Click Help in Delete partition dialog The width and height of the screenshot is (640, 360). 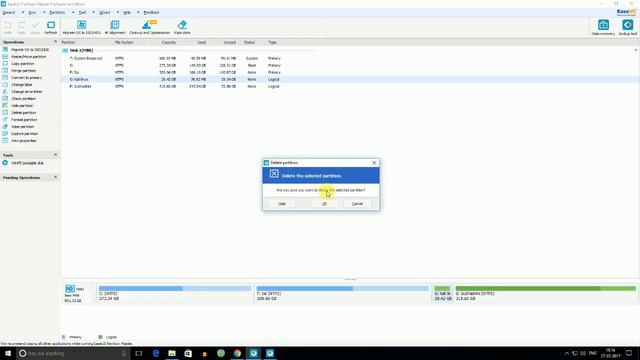pyautogui.click(x=282, y=204)
